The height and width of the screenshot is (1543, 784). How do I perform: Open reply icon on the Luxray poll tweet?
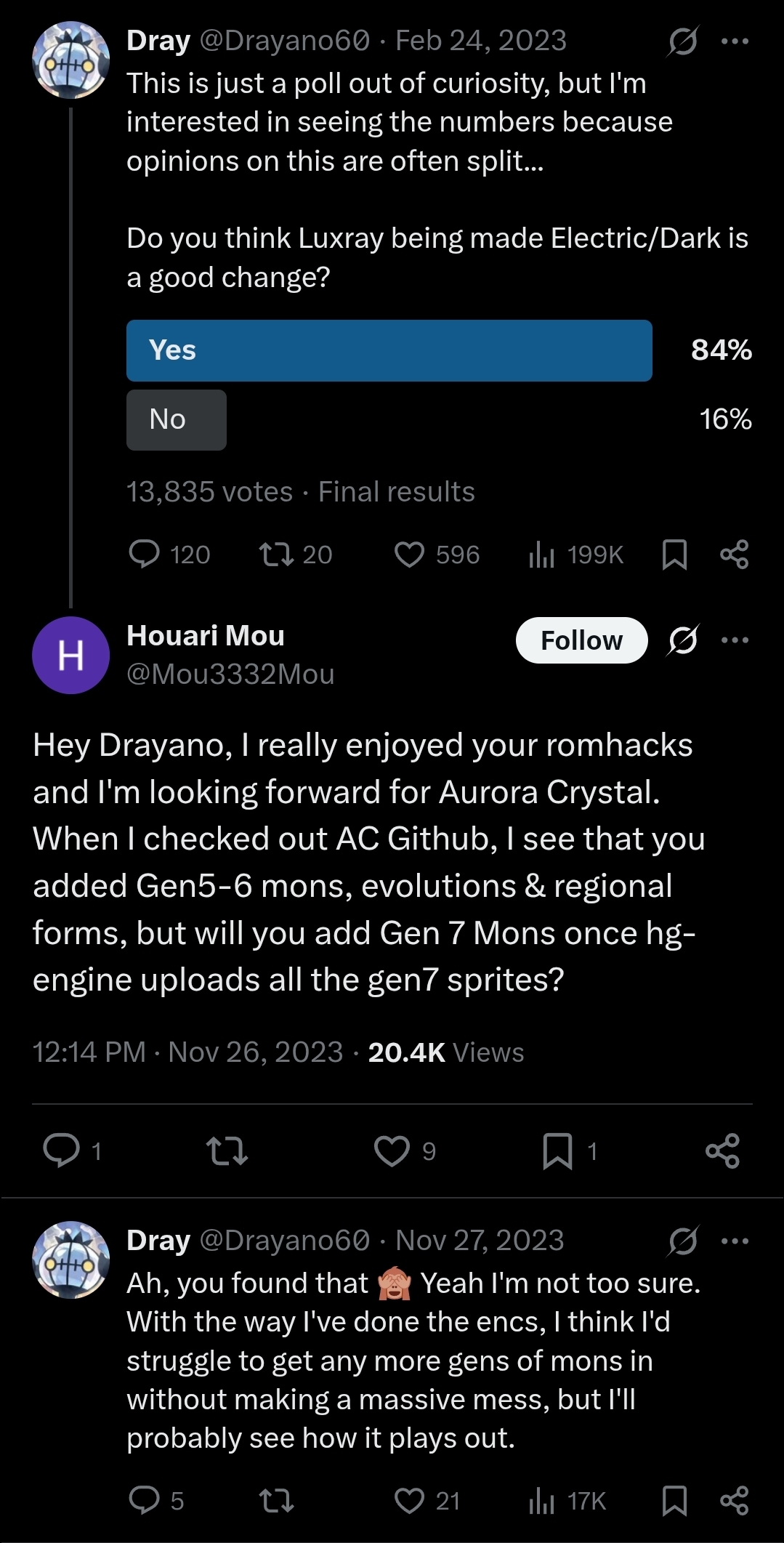145,555
